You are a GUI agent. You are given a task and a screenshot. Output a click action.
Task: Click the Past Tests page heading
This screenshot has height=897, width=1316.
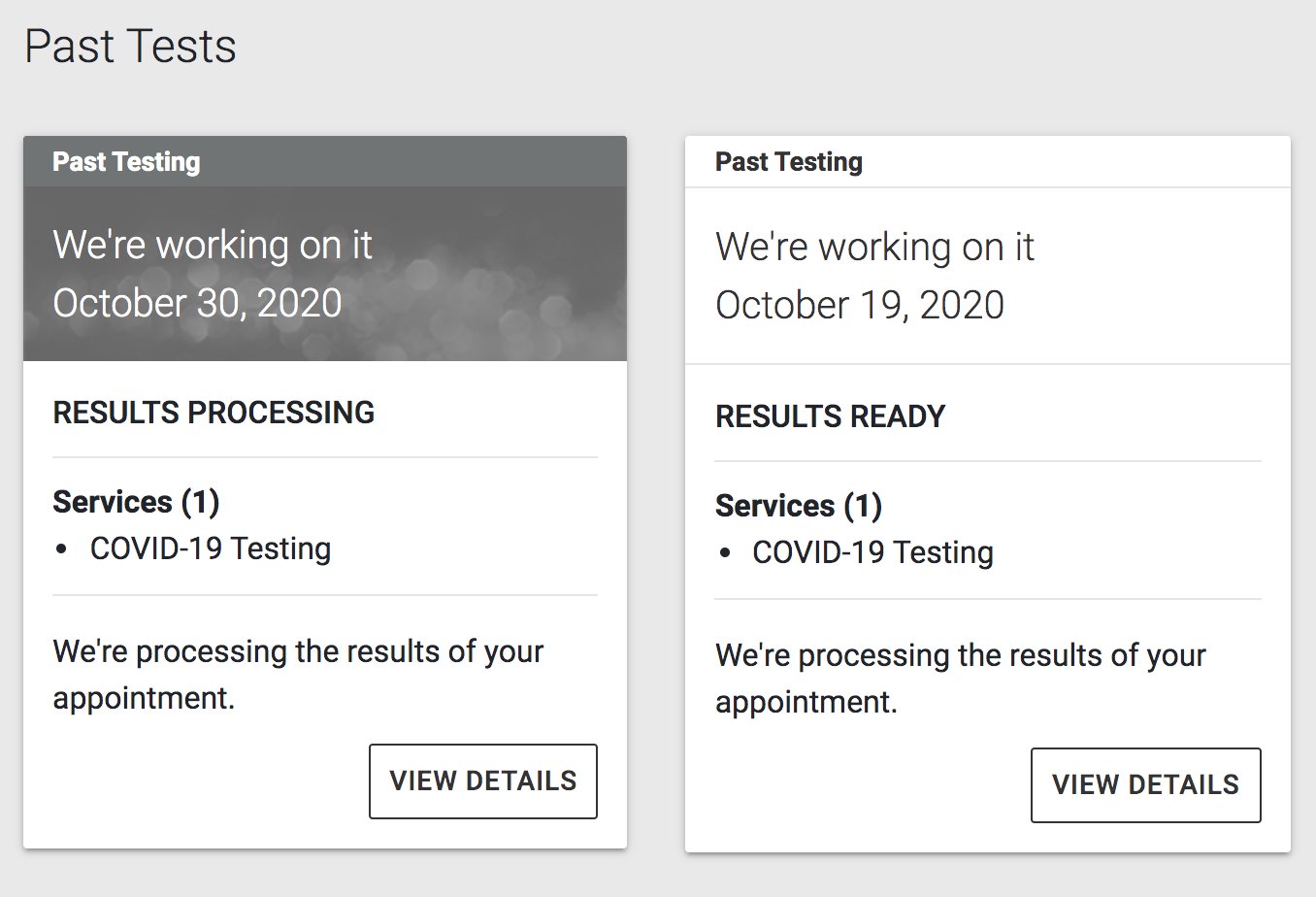130,47
